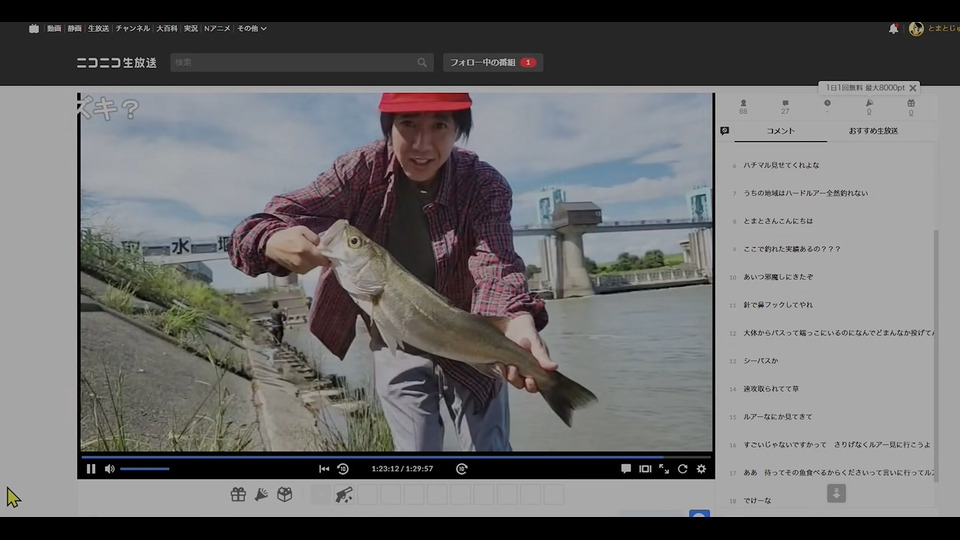
Task: Expand the その他 dropdown menu
Action: coord(251,29)
